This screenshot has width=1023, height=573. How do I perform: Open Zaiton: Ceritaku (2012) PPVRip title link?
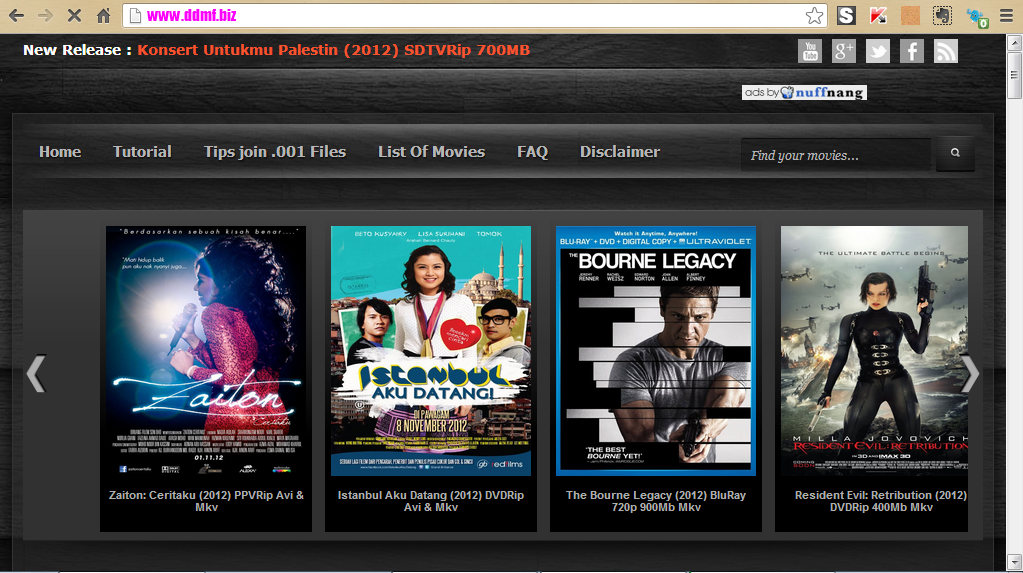tap(206, 501)
